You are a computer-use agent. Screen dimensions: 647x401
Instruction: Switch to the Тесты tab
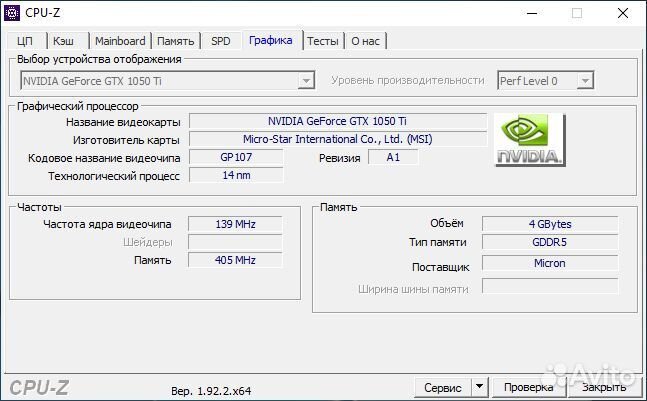[322, 41]
